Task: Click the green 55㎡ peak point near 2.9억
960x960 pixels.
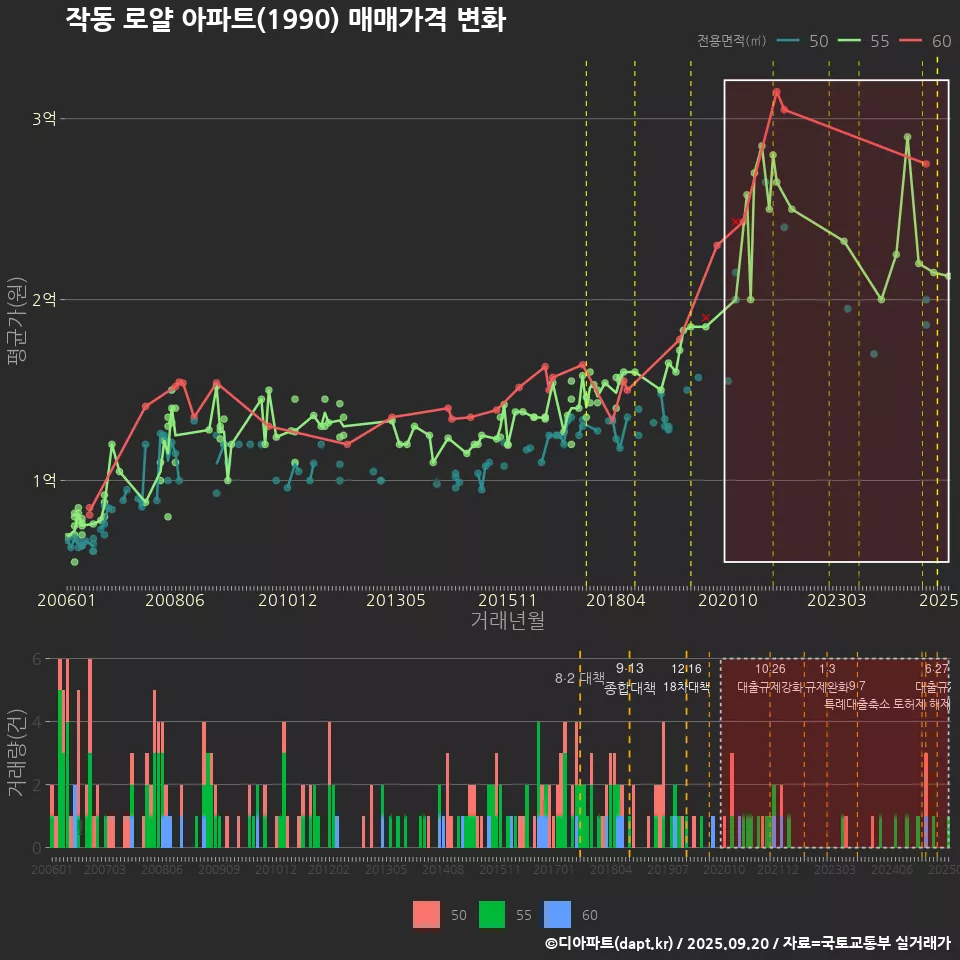Action: click(907, 137)
